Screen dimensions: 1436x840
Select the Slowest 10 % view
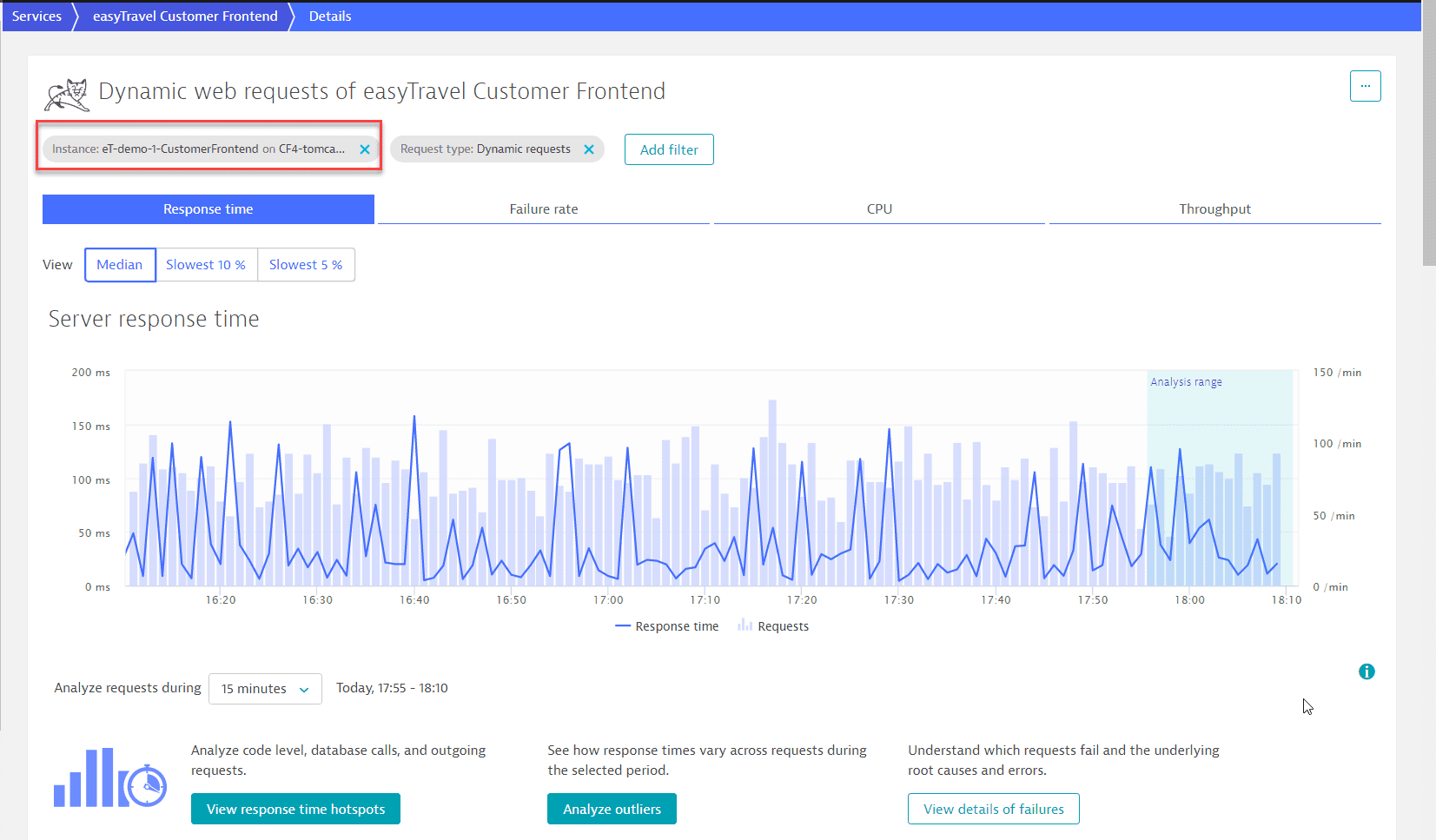(x=206, y=265)
